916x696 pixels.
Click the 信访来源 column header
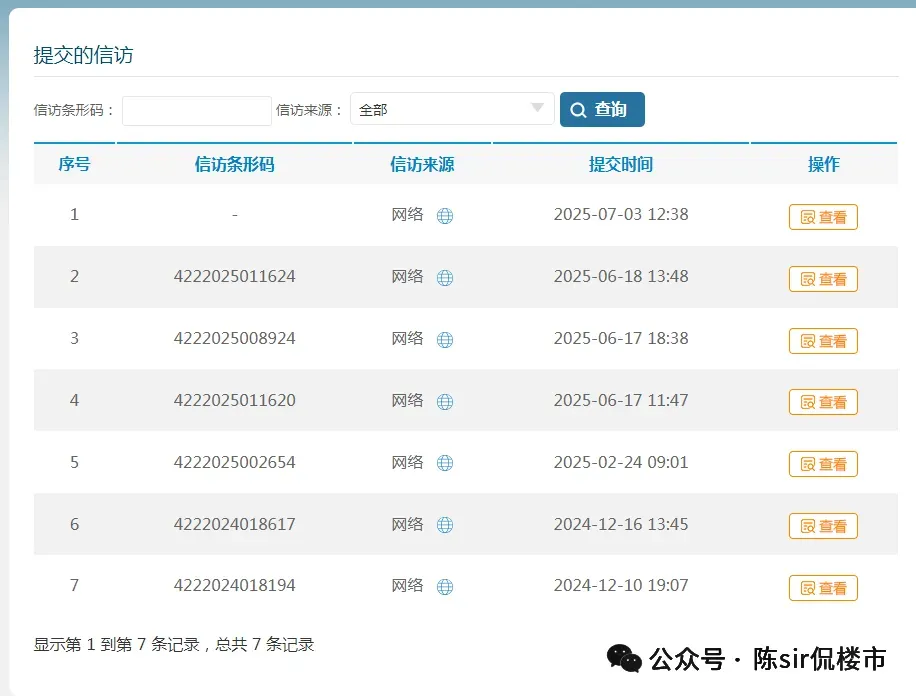(422, 164)
